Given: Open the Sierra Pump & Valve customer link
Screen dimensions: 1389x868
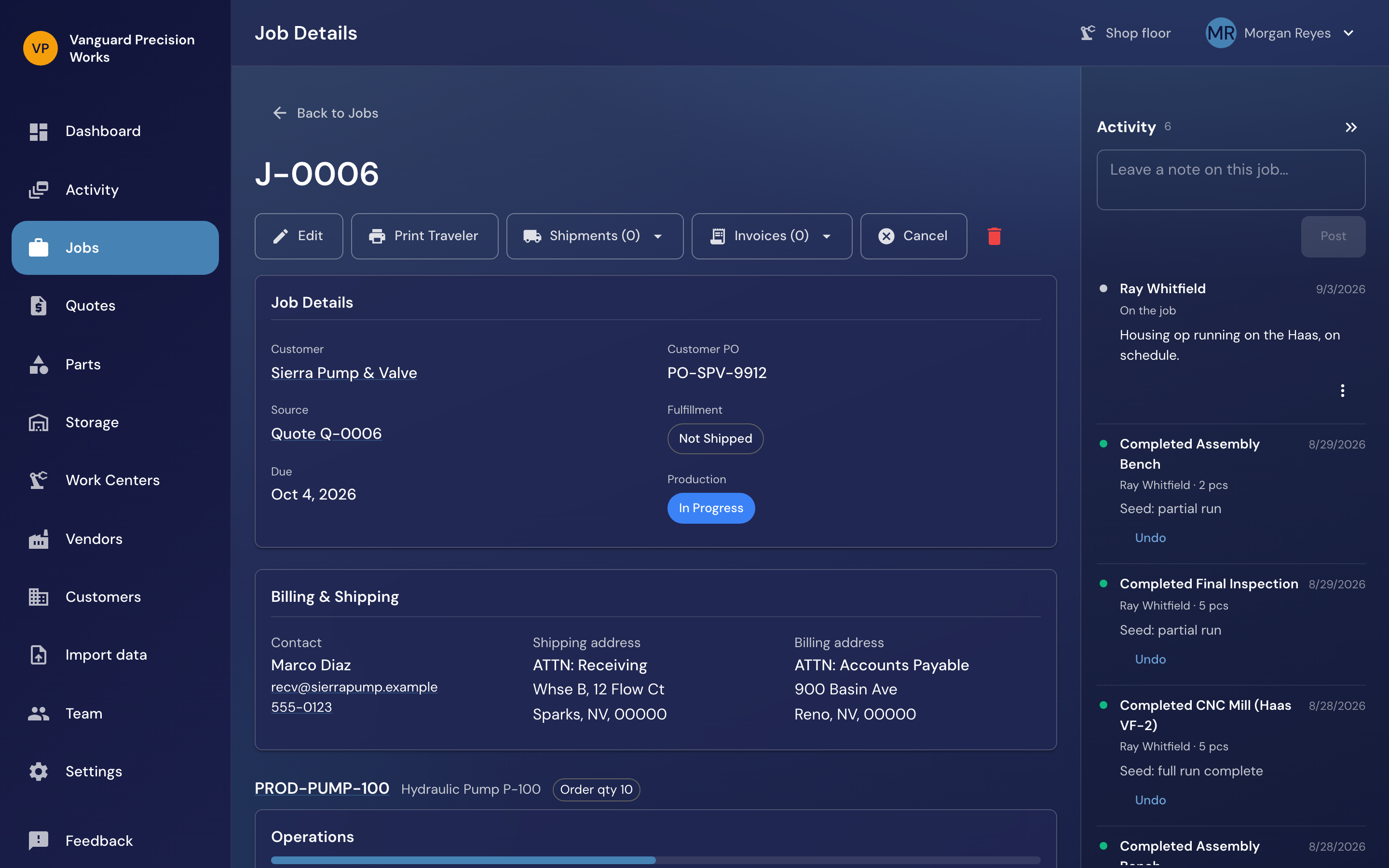Looking at the screenshot, I should [344, 373].
